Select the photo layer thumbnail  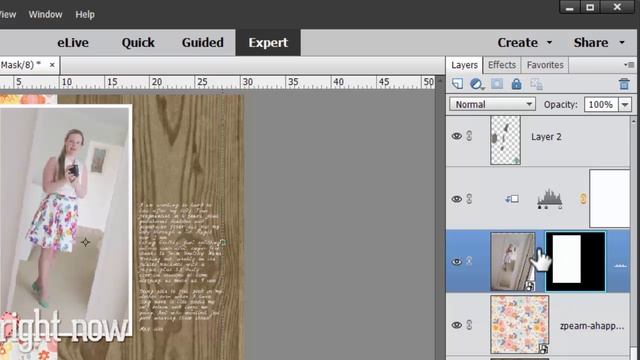[513, 262]
